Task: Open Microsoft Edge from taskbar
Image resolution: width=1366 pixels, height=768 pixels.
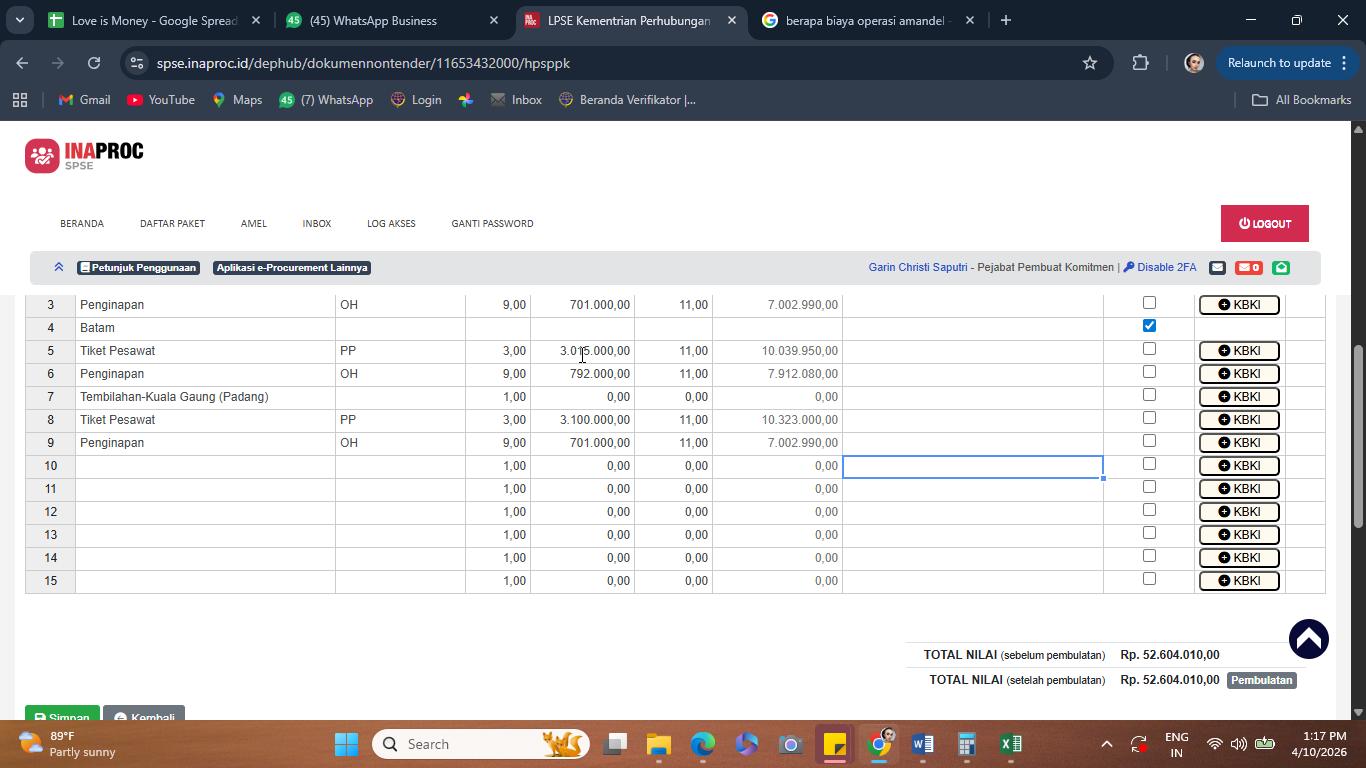Action: [703, 744]
